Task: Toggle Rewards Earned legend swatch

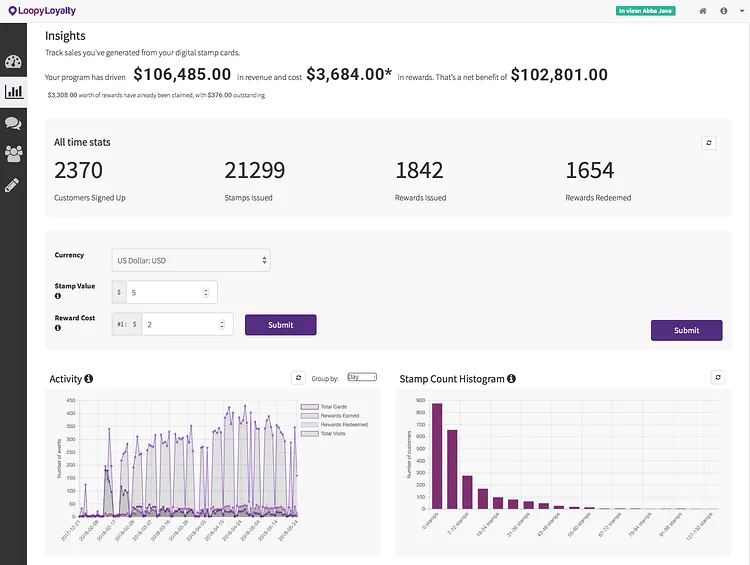Action: tap(309, 416)
